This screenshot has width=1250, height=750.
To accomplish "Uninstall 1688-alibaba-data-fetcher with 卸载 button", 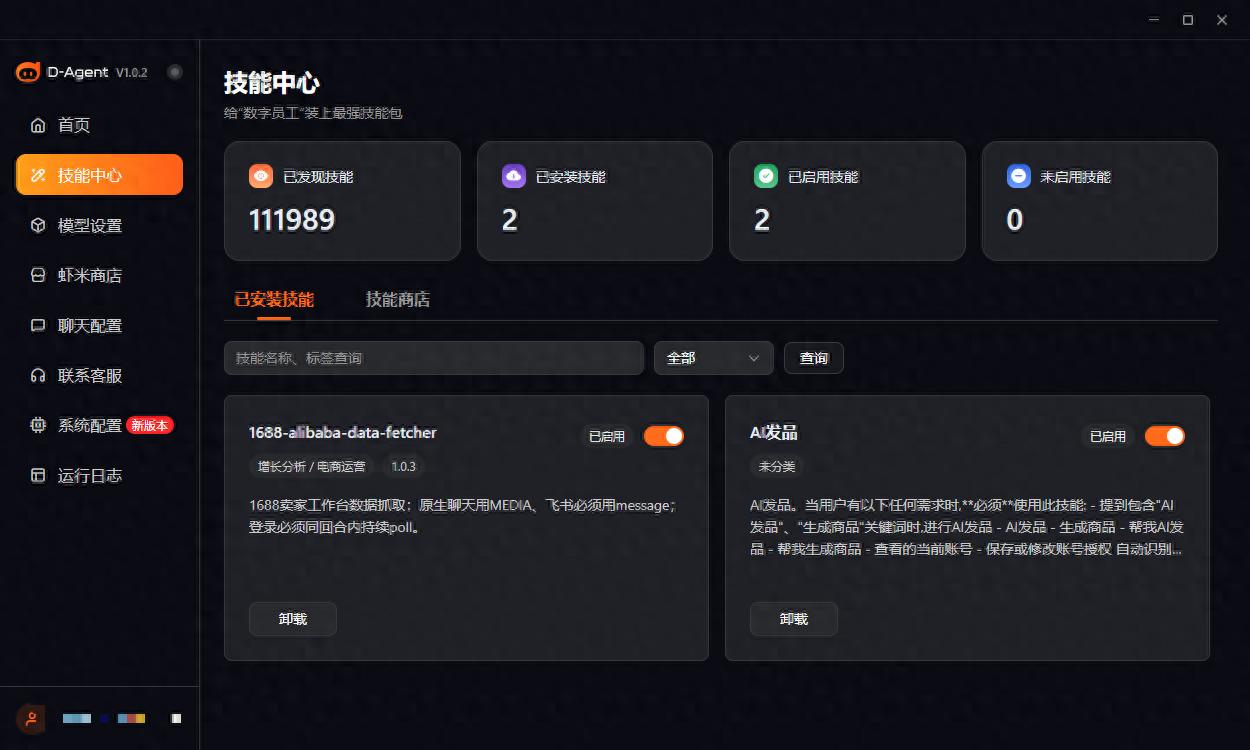I will tap(293, 619).
